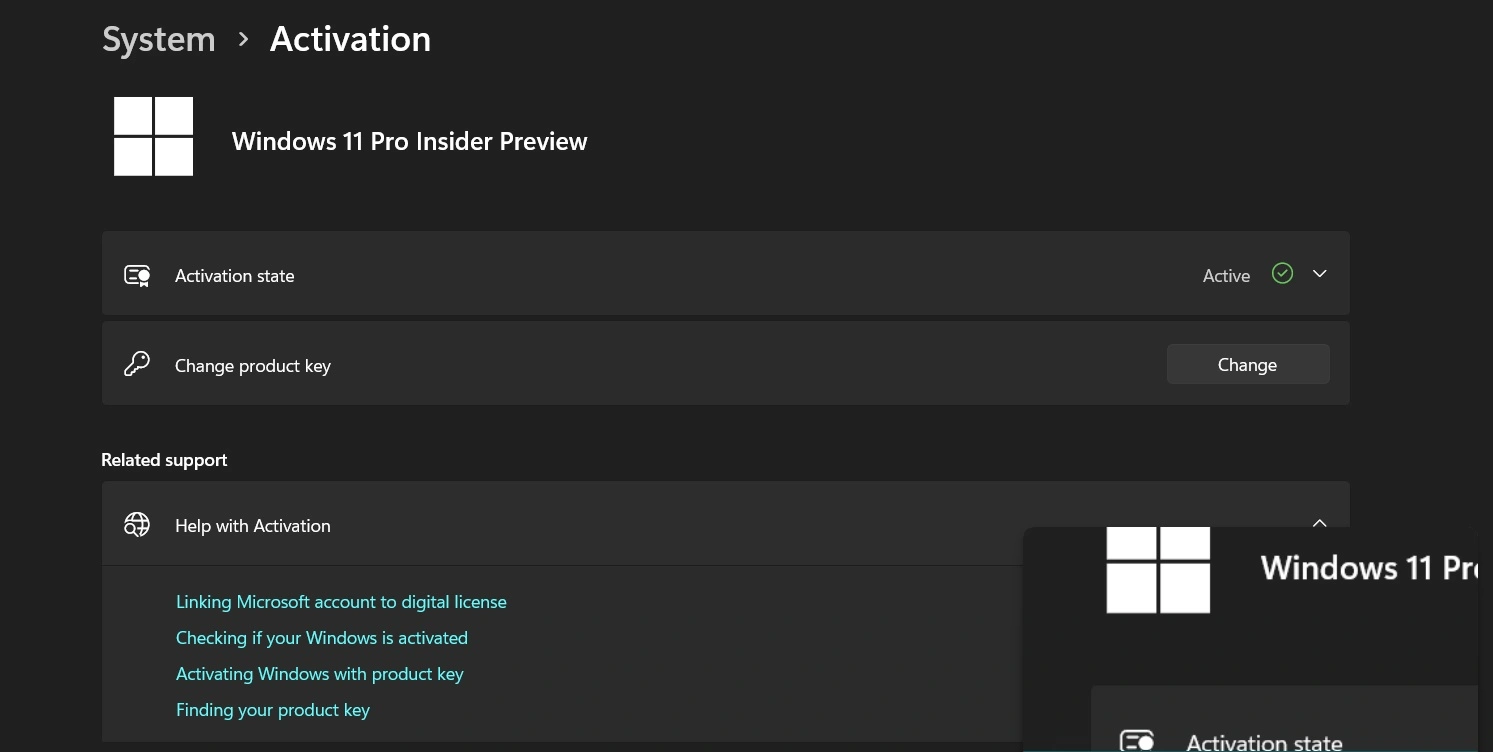Expand the Activation state chevron
The image size is (1493, 752).
coord(1320,273)
